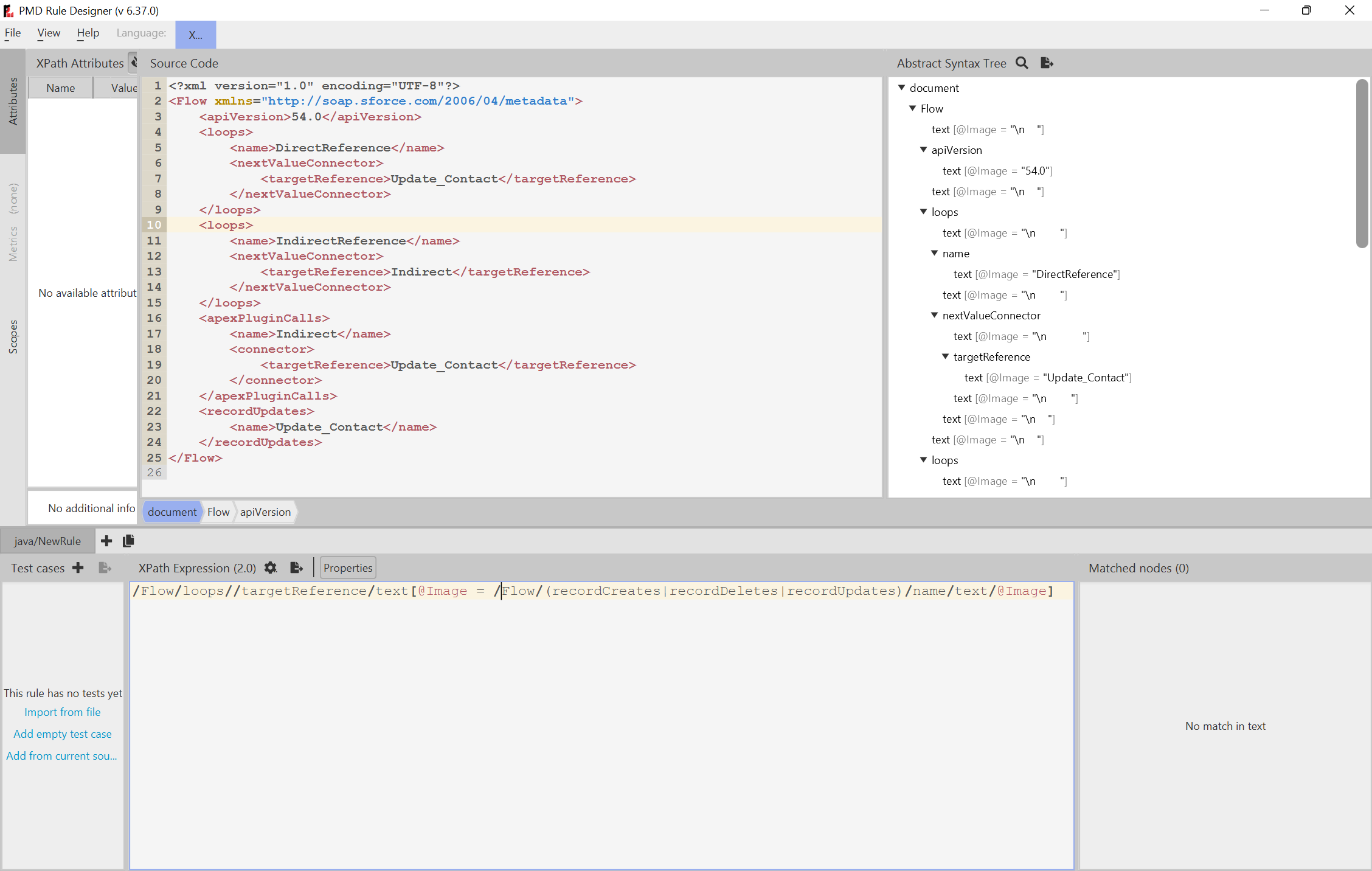Click the export icon beside Abstract Syntax Tree
Screen dimensions: 1372x871
coord(1046,63)
